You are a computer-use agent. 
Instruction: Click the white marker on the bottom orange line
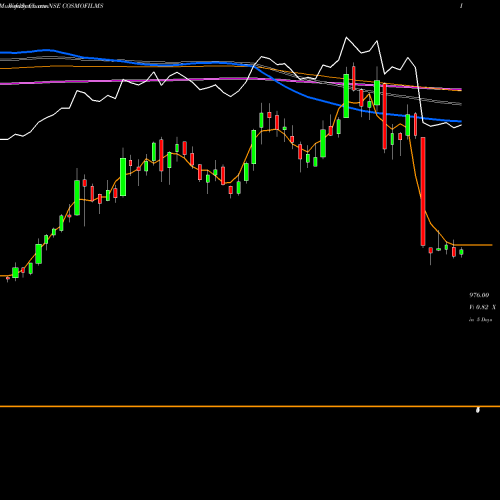[x=478, y=410]
